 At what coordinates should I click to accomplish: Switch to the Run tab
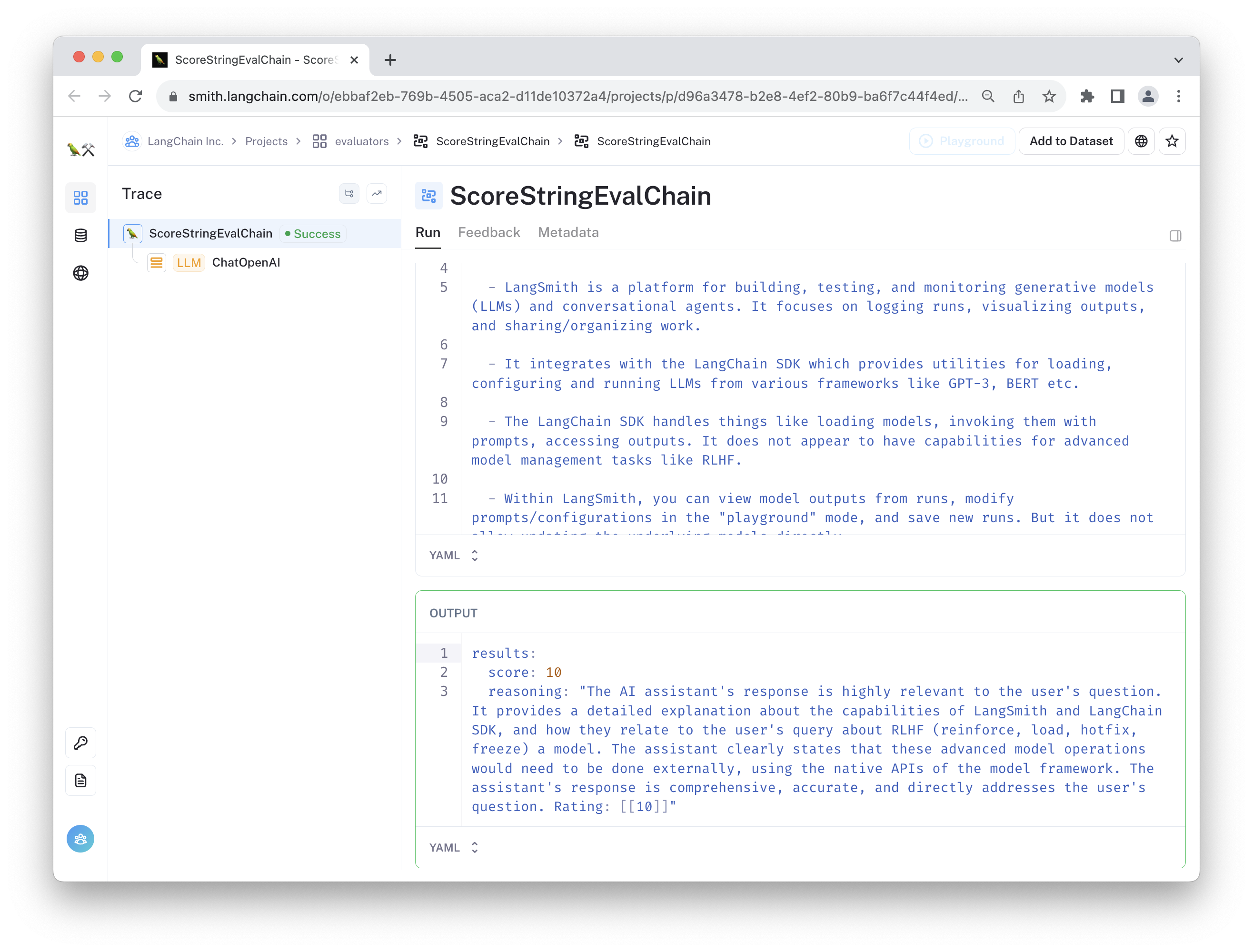pyautogui.click(x=428, y=233)
